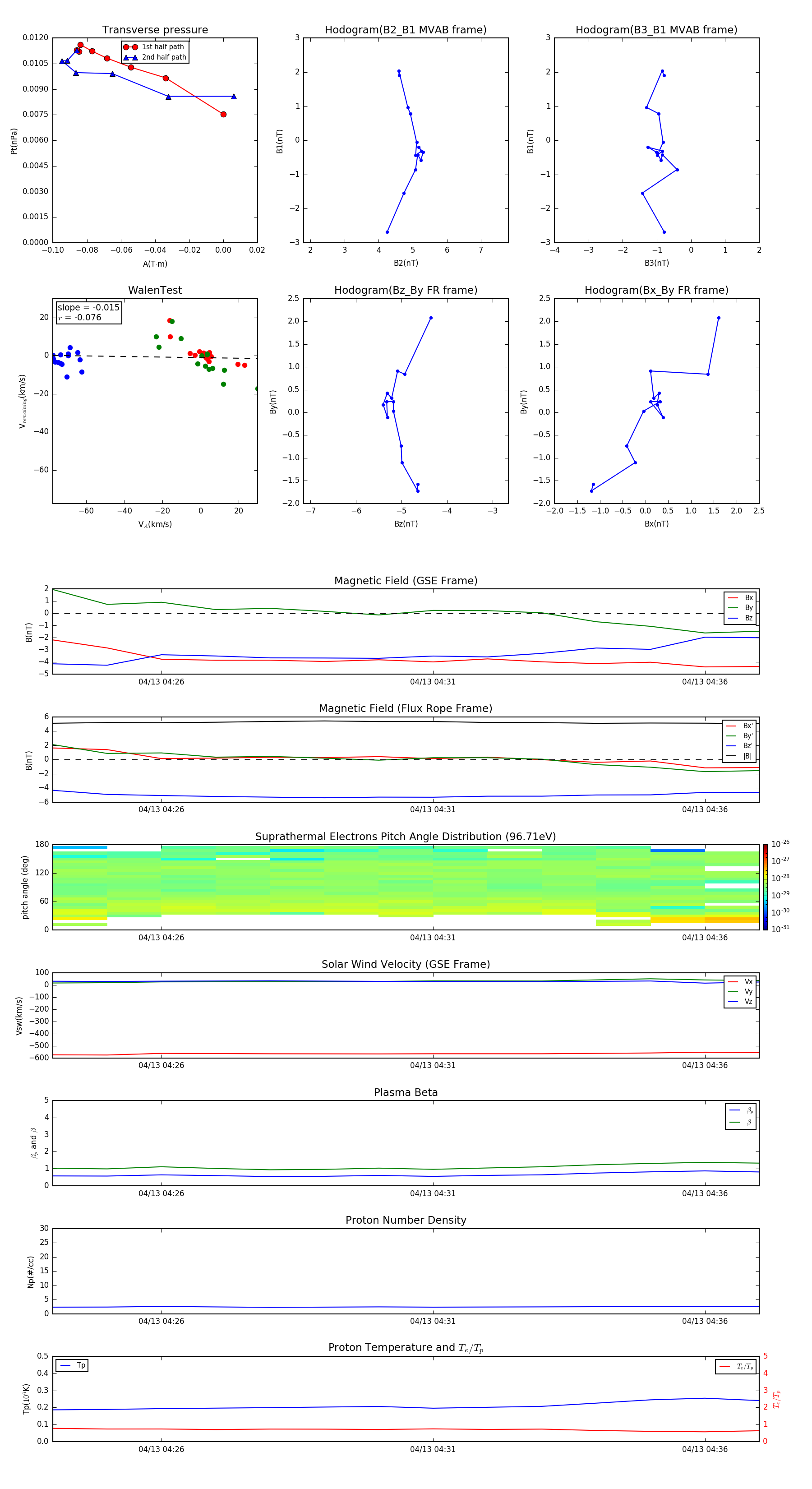Select the Bz' entry in flux rope legend
The image size is (812, 1489).
coord(739,746)
